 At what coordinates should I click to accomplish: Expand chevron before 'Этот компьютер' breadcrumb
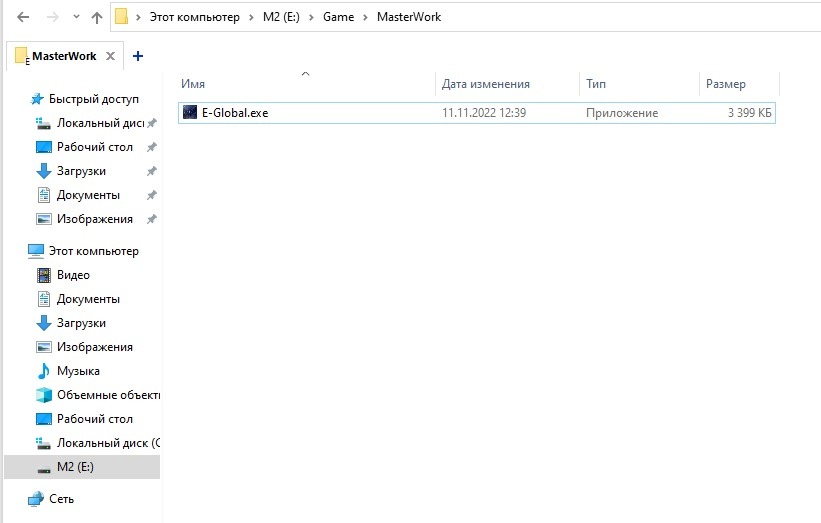pos(138,17)
